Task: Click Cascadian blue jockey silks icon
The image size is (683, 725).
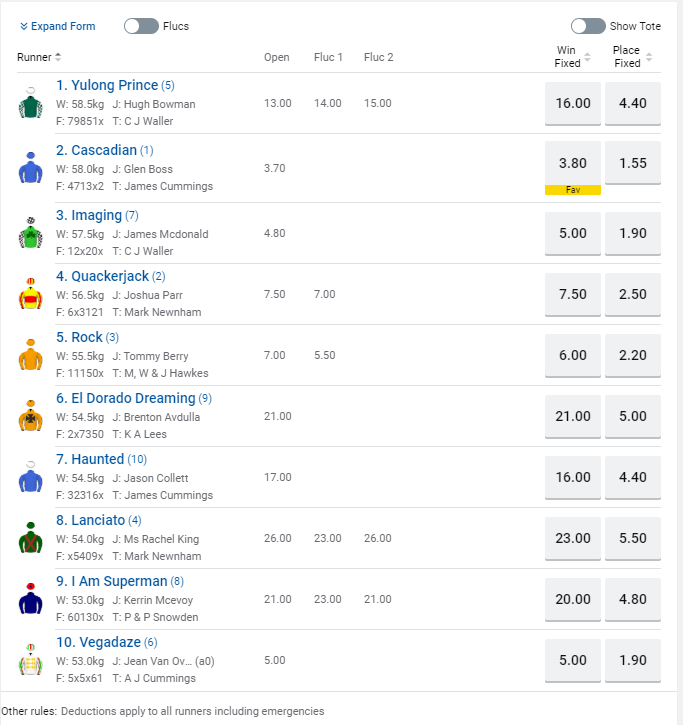Action: (x=31, y=168)
